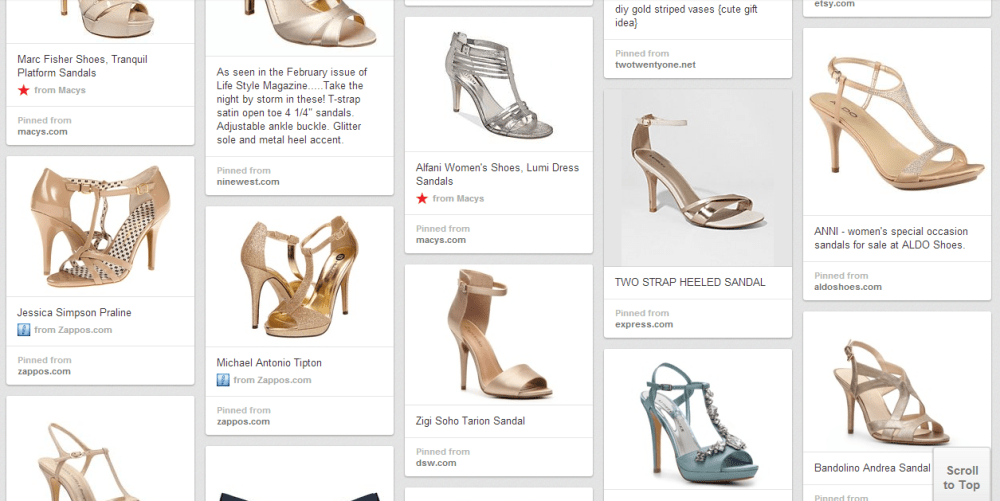This screenshot has height=501, width=1000.
Task: Visit the twotwentyone.net source link
Action: (655, 65)
